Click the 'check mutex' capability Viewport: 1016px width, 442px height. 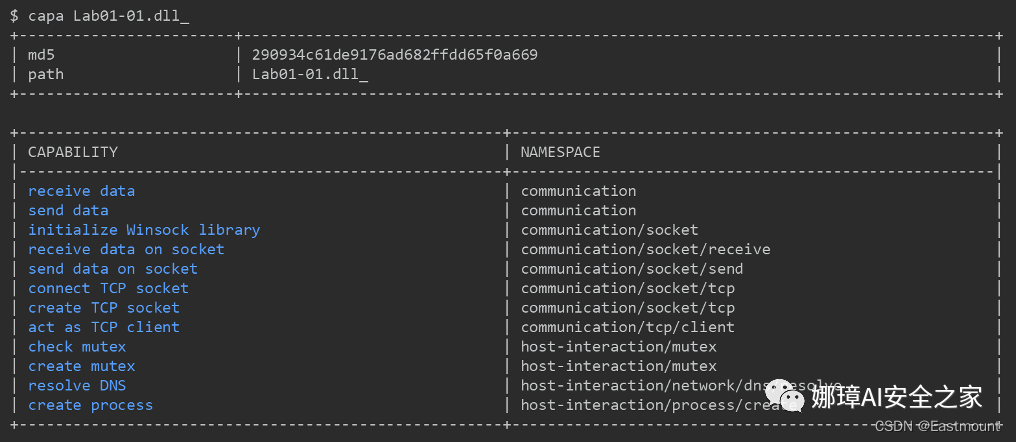pyautogui.click(x=77, y=347)
